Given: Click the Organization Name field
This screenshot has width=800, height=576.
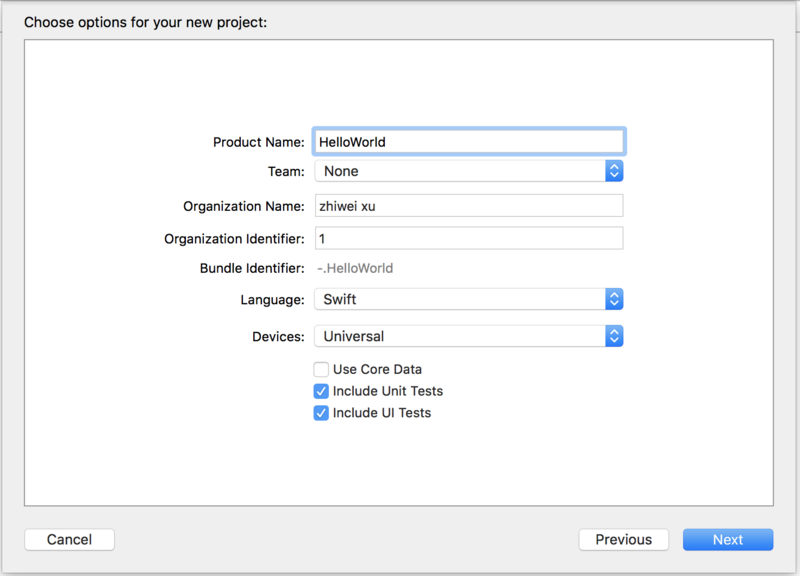Looking at the screenshot, I should click(x=468, y=206).
